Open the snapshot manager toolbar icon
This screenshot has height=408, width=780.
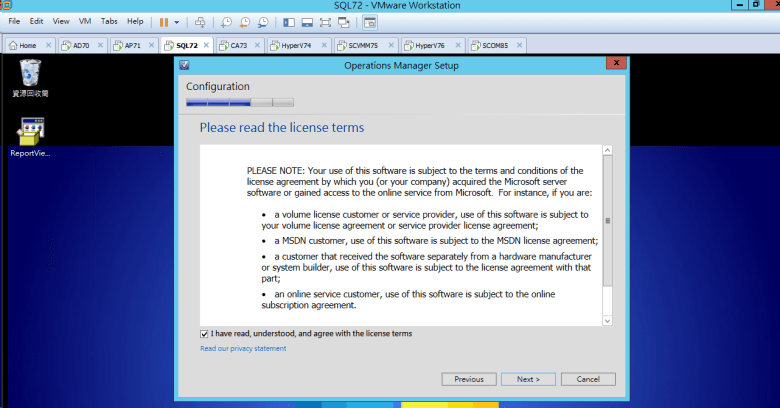(x=262, y=21)
